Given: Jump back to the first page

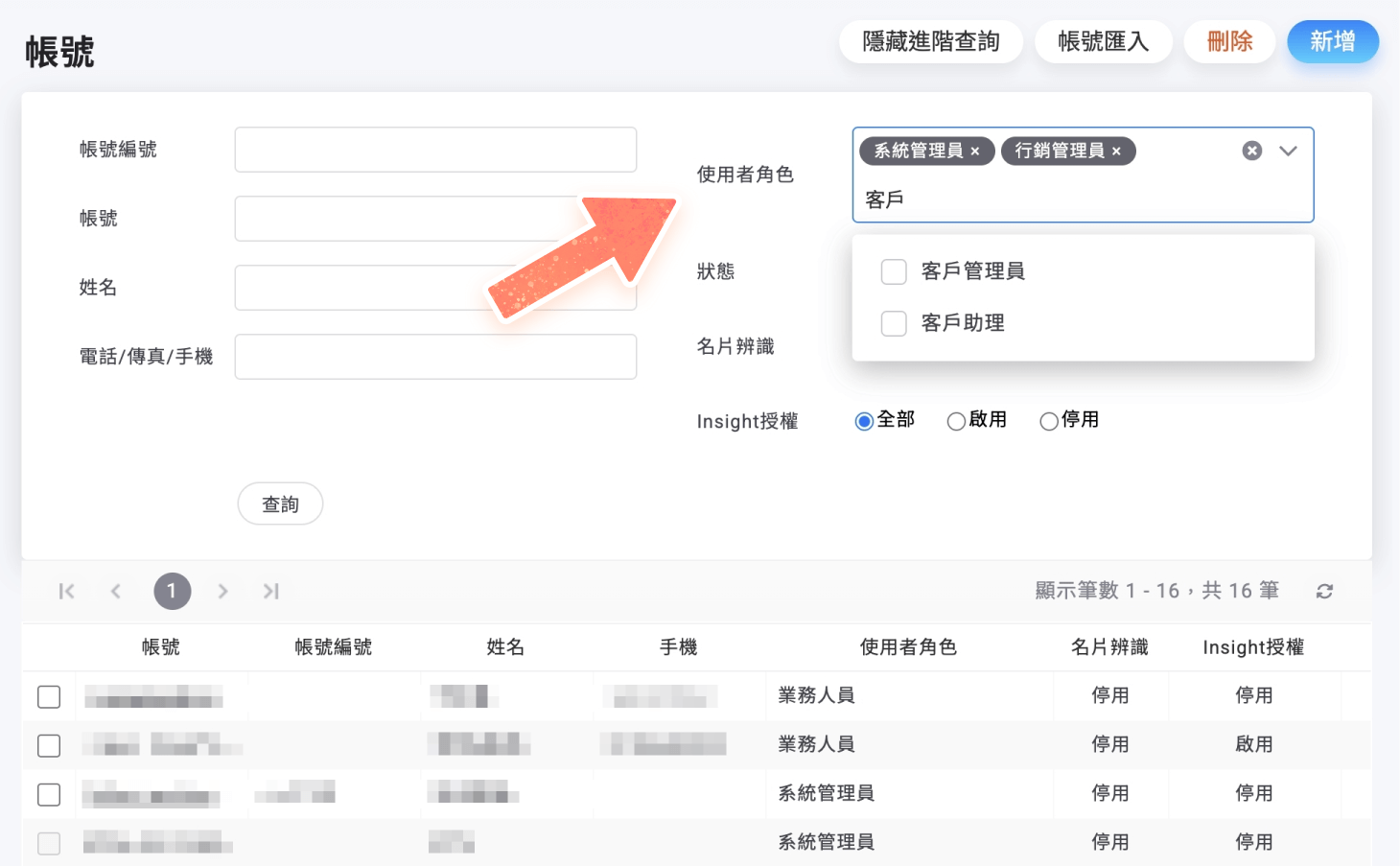Looking at the screenshot, I should coord(66,591).
